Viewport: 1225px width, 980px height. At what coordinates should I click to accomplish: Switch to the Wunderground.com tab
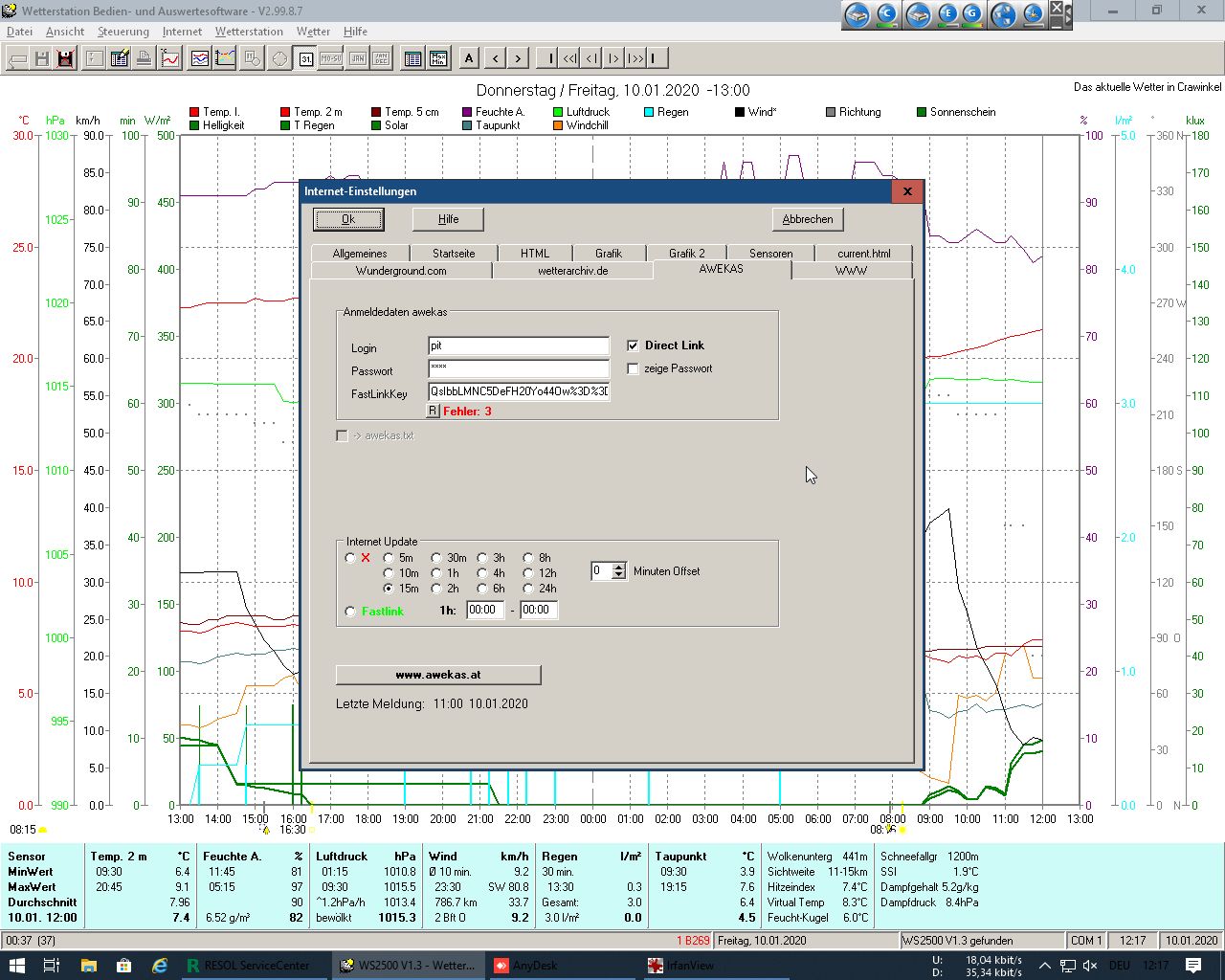tap(401, 271)
